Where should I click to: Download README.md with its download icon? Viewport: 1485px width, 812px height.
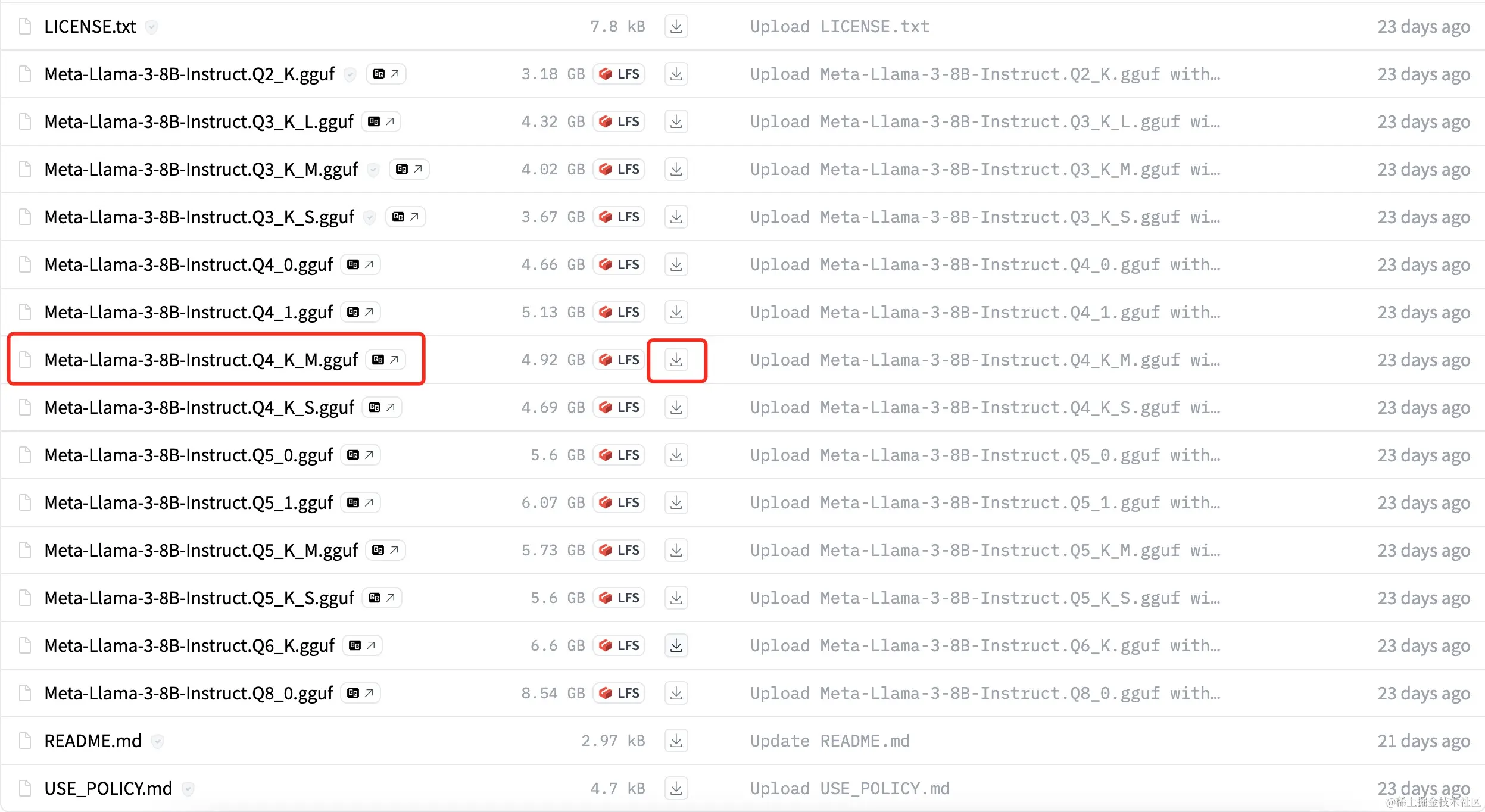(676, 741)
